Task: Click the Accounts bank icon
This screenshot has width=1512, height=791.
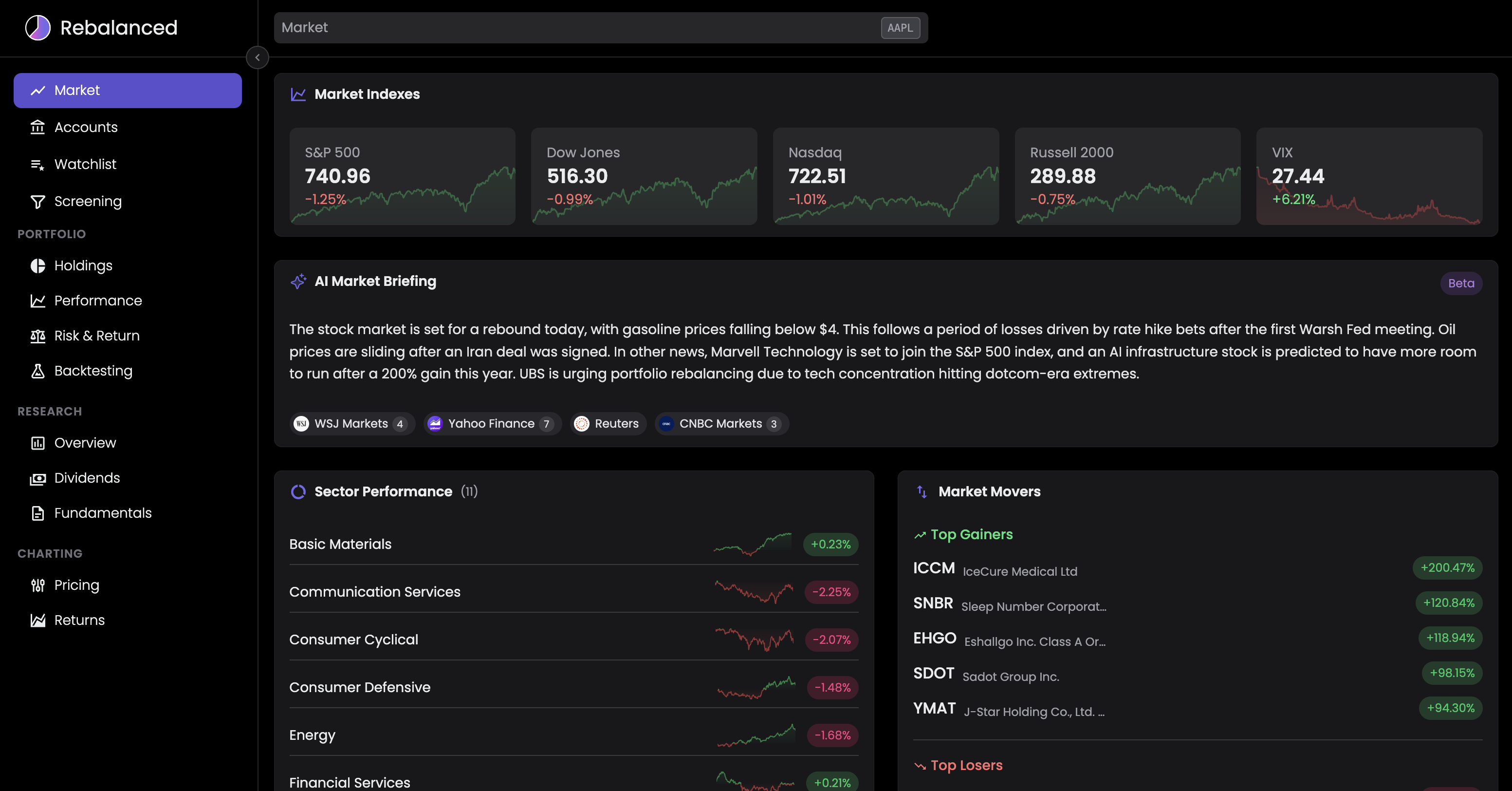Action: click(x=37, y=127)
